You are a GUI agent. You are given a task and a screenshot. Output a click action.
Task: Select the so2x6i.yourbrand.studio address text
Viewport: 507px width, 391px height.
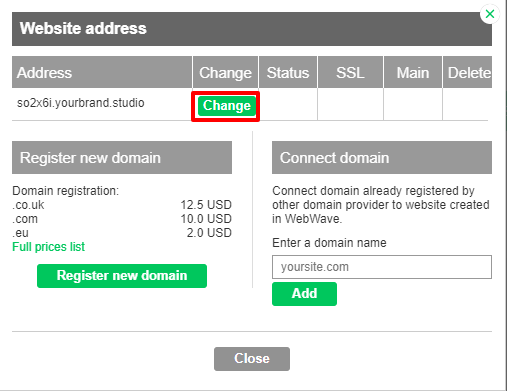[81, 103]
